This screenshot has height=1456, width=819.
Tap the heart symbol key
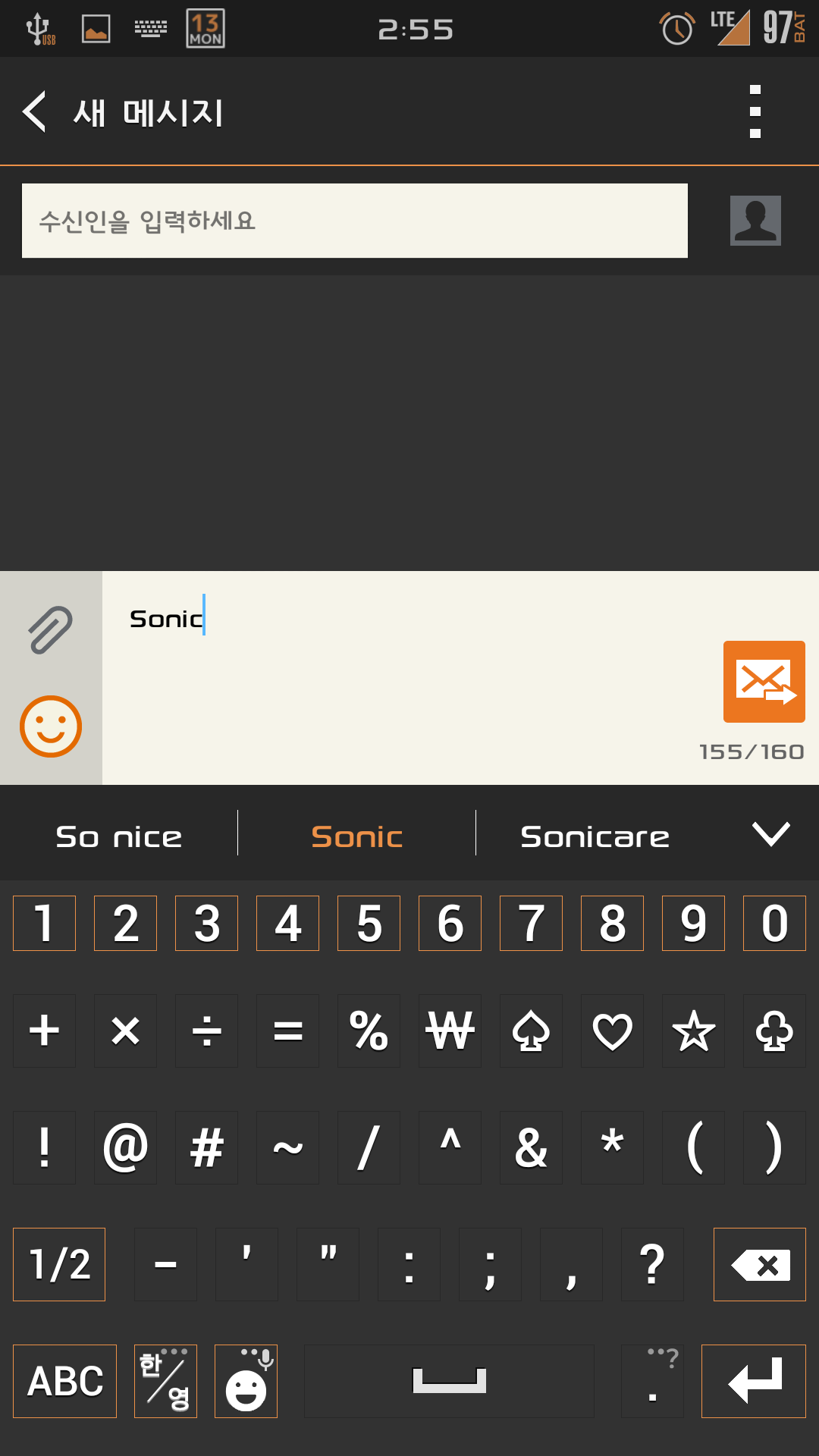pyautogui.click(x=612, y=1031)
